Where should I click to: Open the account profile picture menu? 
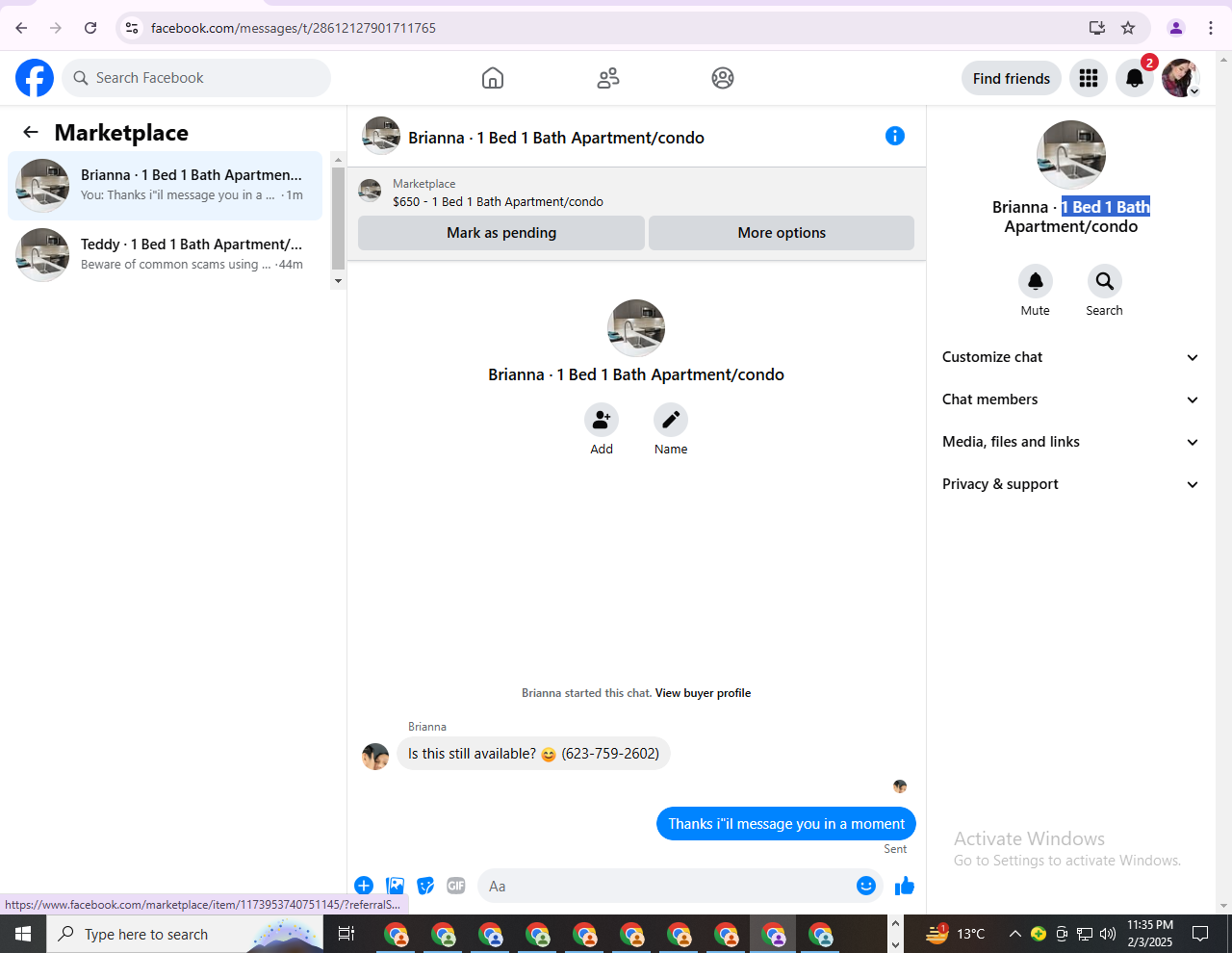[x=1180, y=78]
